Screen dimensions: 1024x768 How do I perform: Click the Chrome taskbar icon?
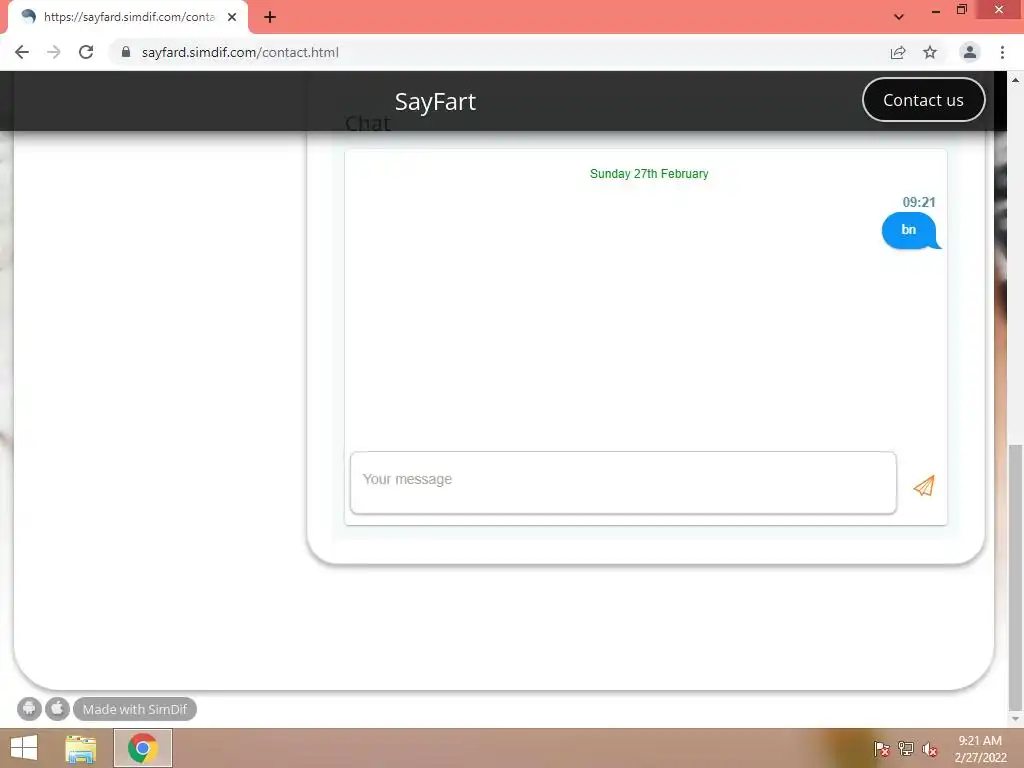tap(142, 748)
